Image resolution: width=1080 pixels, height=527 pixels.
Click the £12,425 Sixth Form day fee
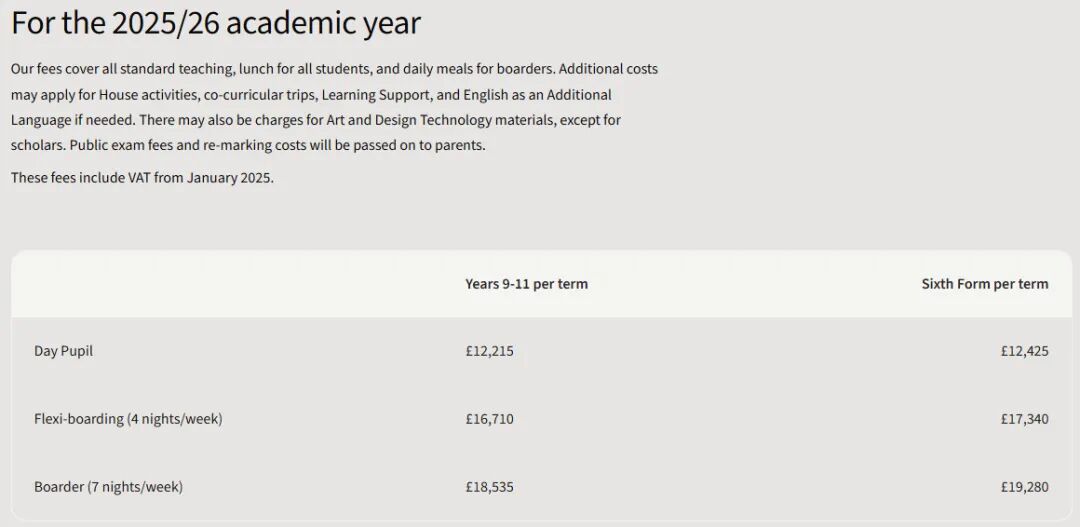pos(1024,351)
